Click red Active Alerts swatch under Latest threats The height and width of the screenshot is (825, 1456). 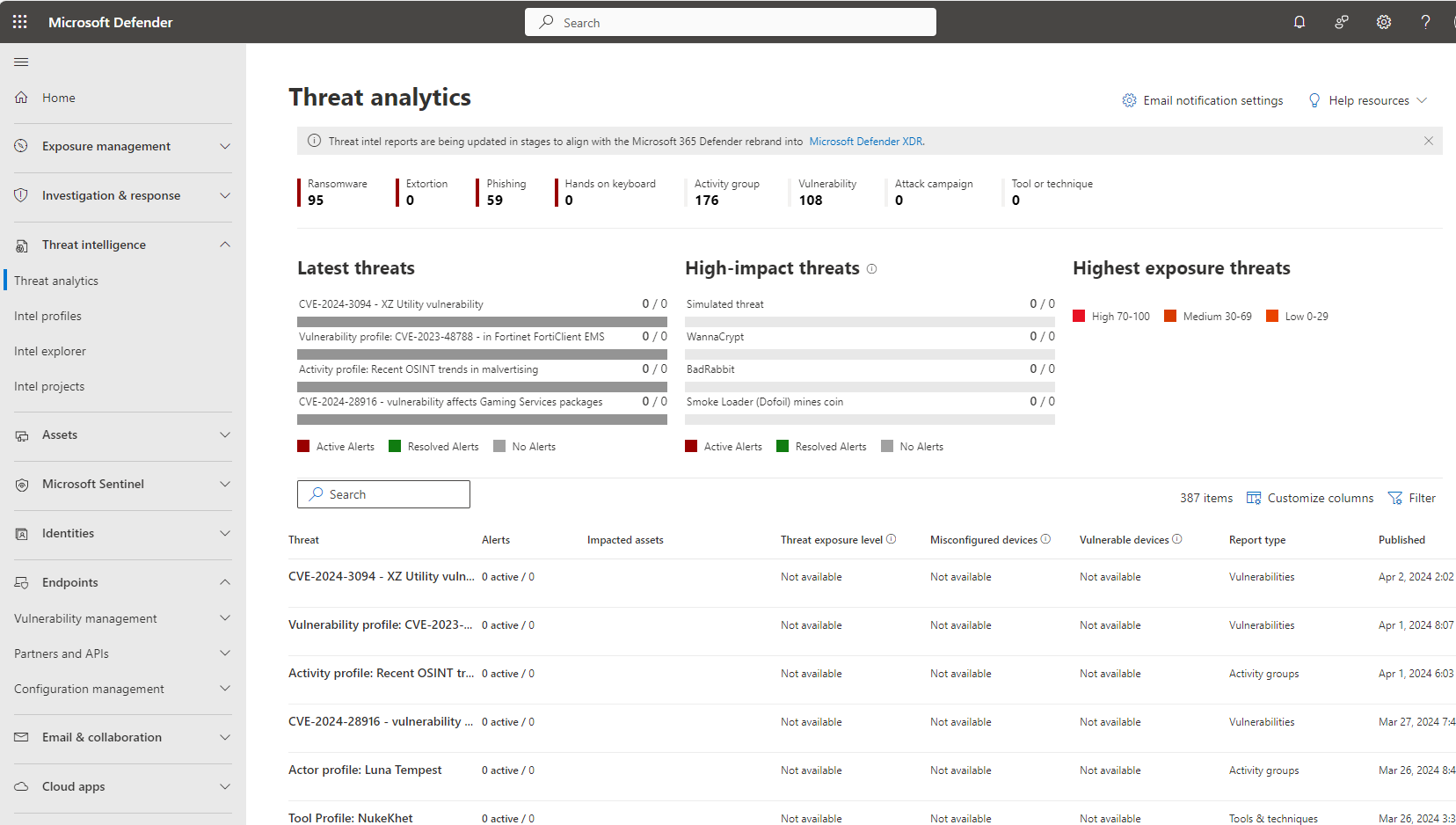(x=303, y=446)
